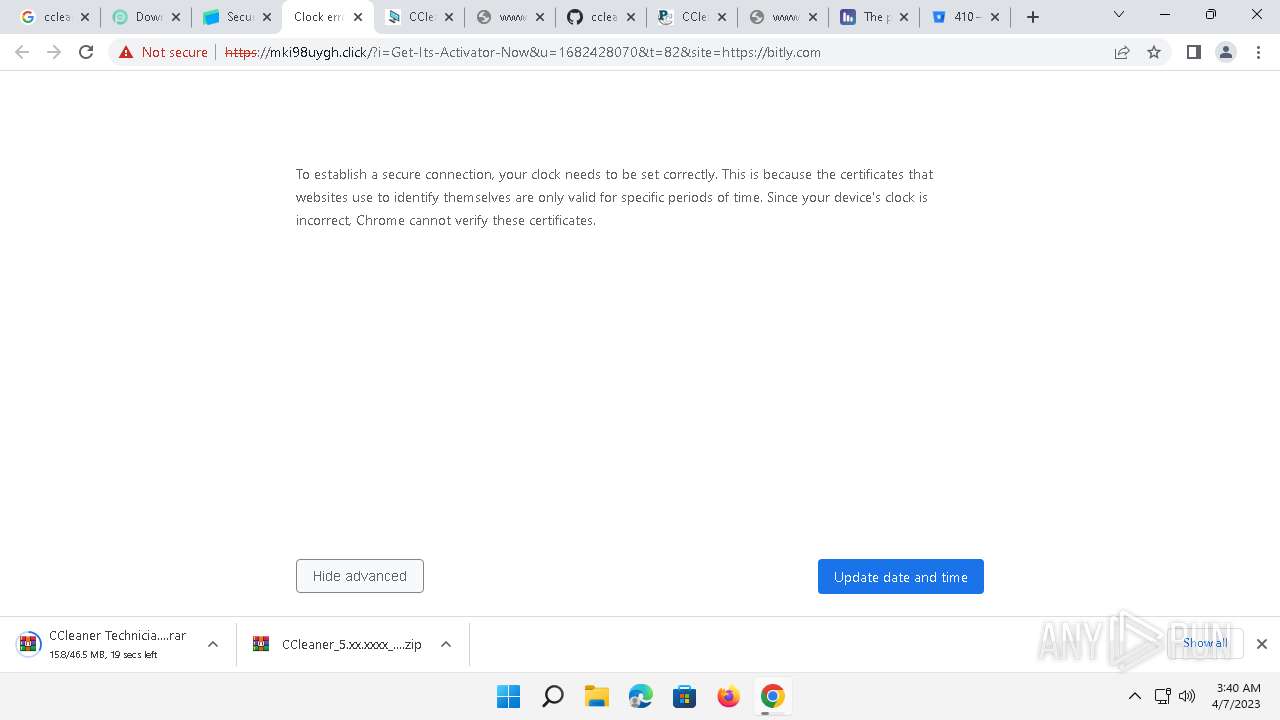
Task: Open network status tray icon
Action: 1162,696
